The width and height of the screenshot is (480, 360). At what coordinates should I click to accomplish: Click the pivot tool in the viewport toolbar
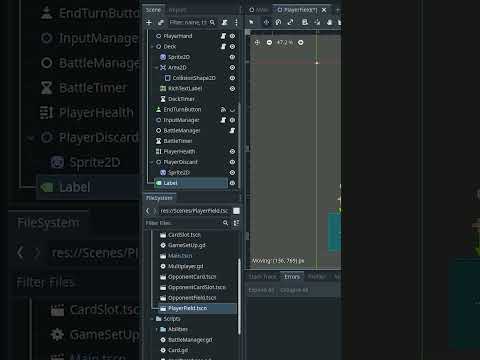tap(317, 22)
